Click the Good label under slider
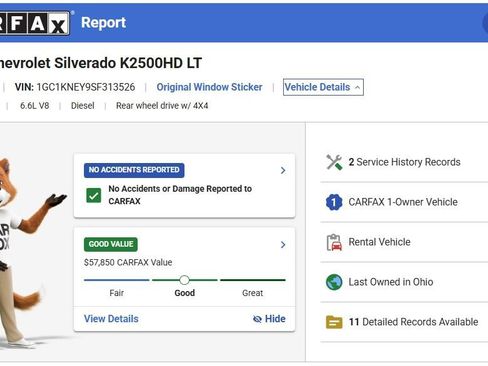The height and width of the screenshot is (366, 488). coord(185,293)
